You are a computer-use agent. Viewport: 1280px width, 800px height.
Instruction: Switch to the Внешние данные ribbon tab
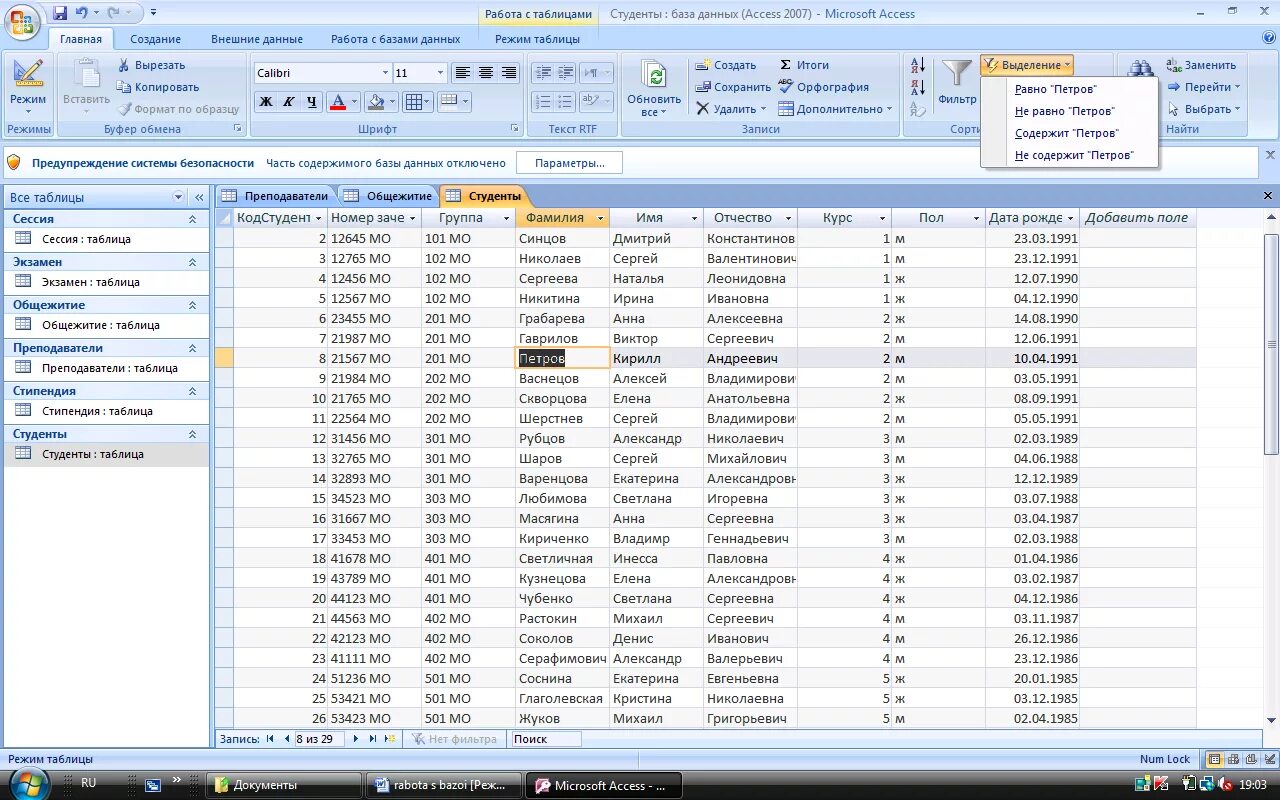[x=257, y=39]
